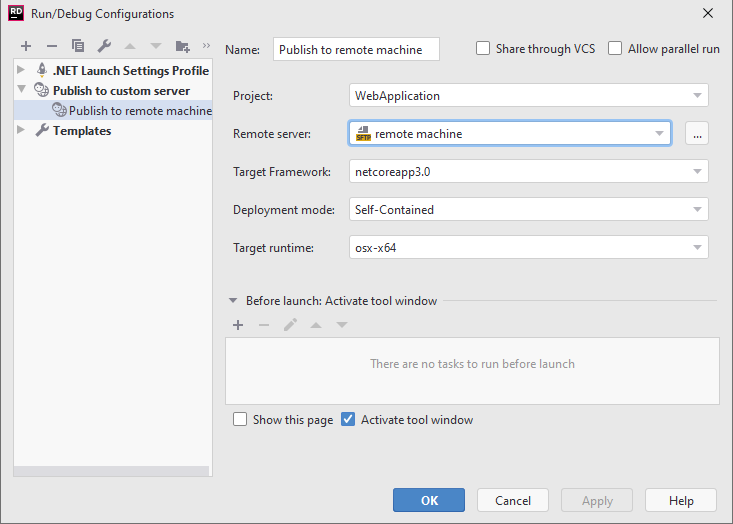733x524 pixels.
Task: Click the Rider RD icon in title bar
Action: tap(16, 13)
